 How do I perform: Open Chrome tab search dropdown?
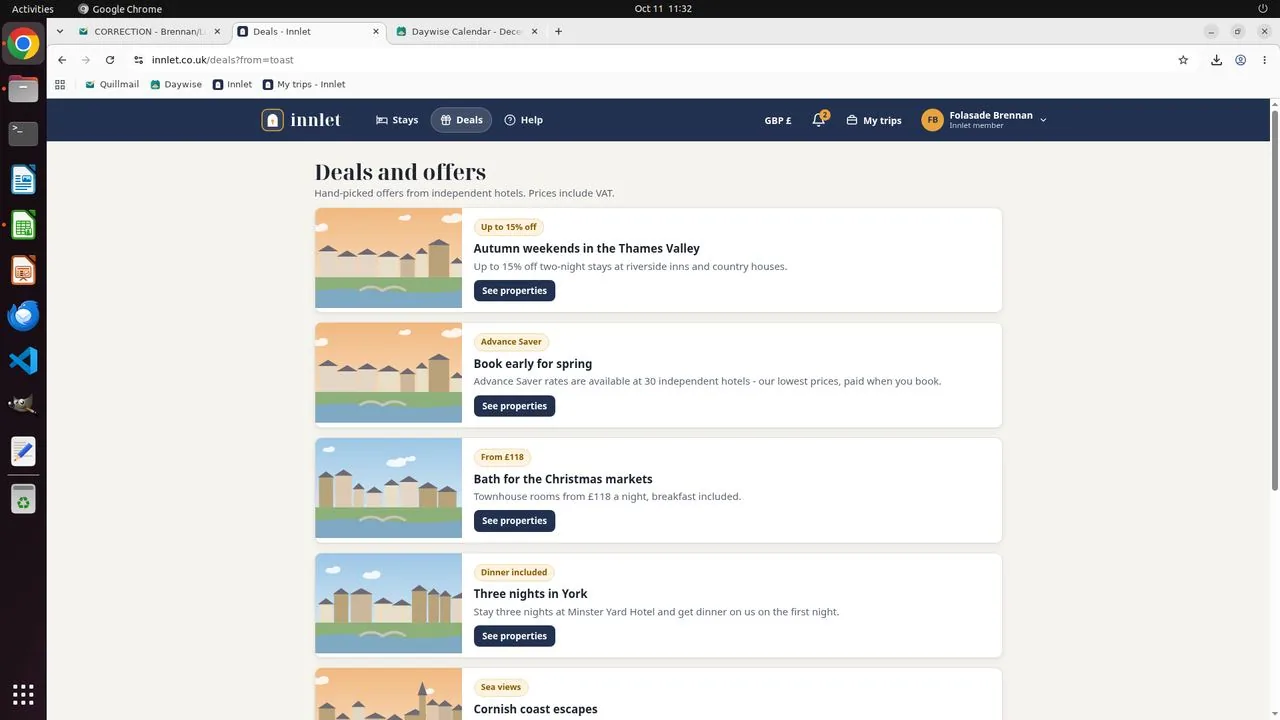[61, 31]
